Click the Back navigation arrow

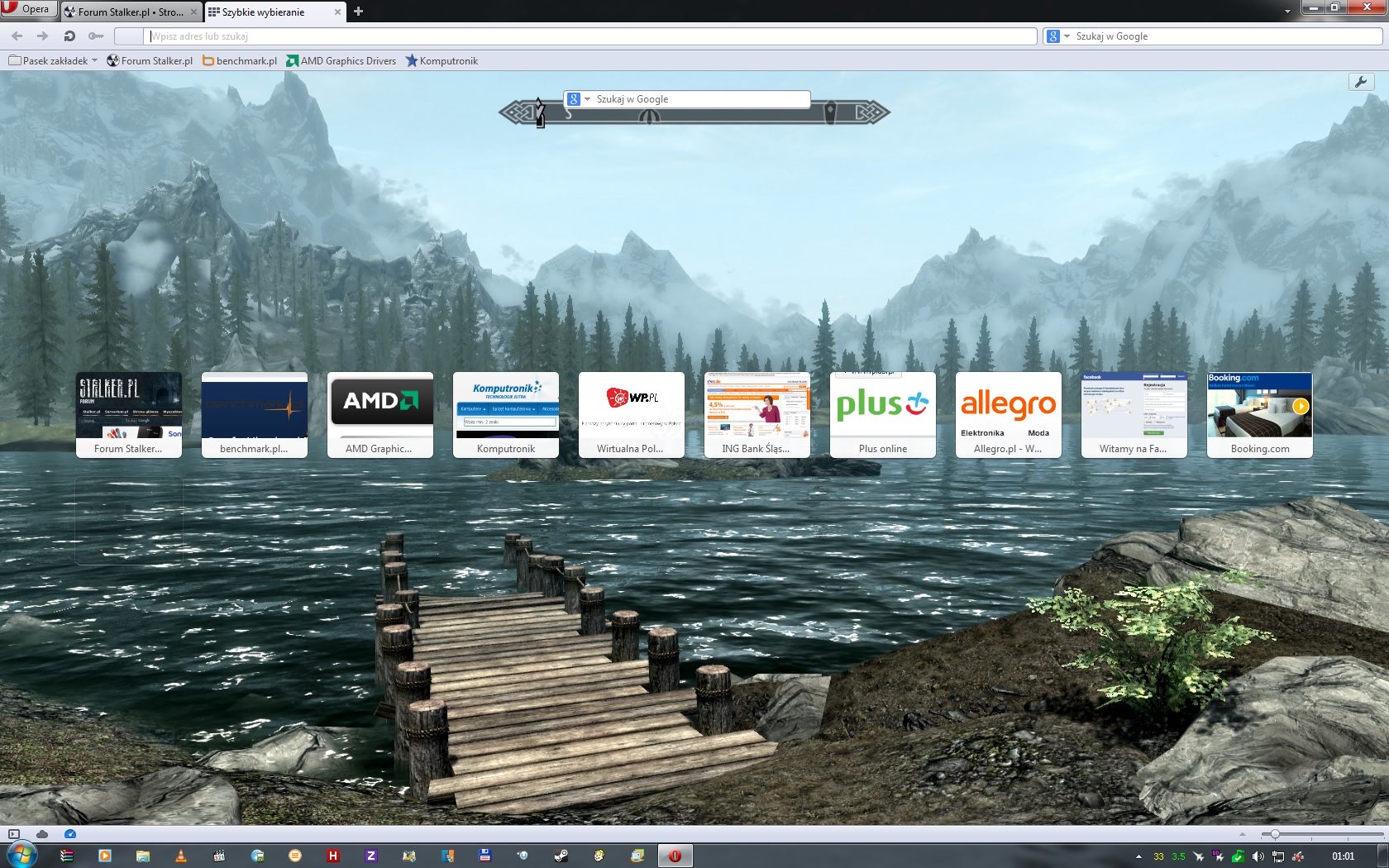(17, 36)
